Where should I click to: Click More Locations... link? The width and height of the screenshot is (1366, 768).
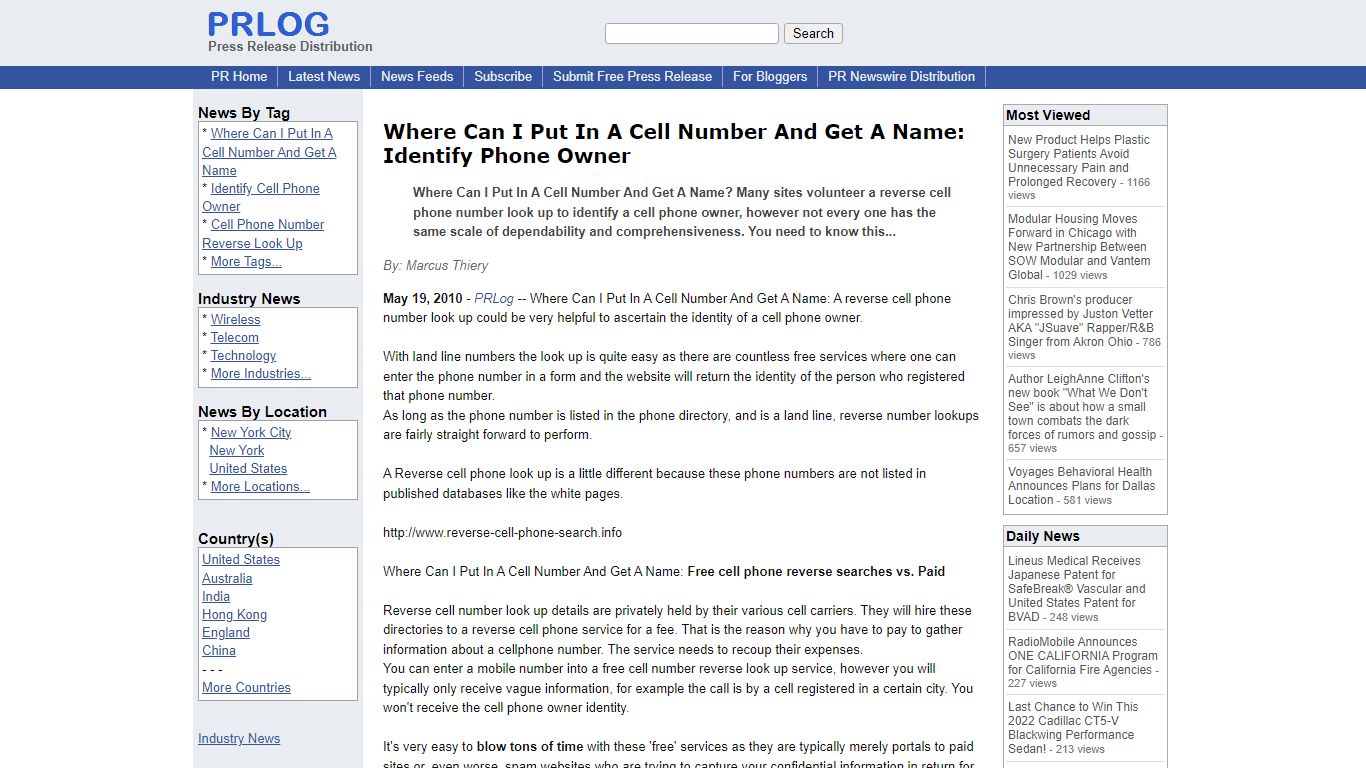[x=260, y=486]
